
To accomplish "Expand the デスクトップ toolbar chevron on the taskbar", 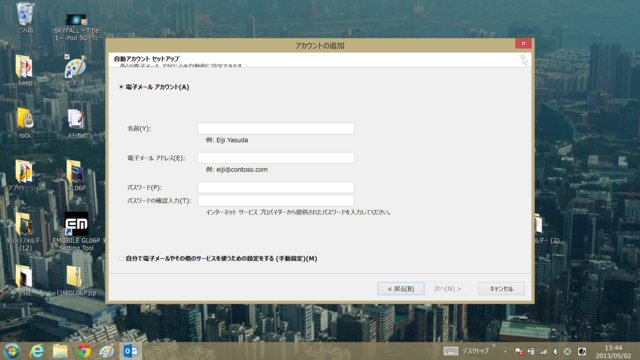I will (493, 346).
